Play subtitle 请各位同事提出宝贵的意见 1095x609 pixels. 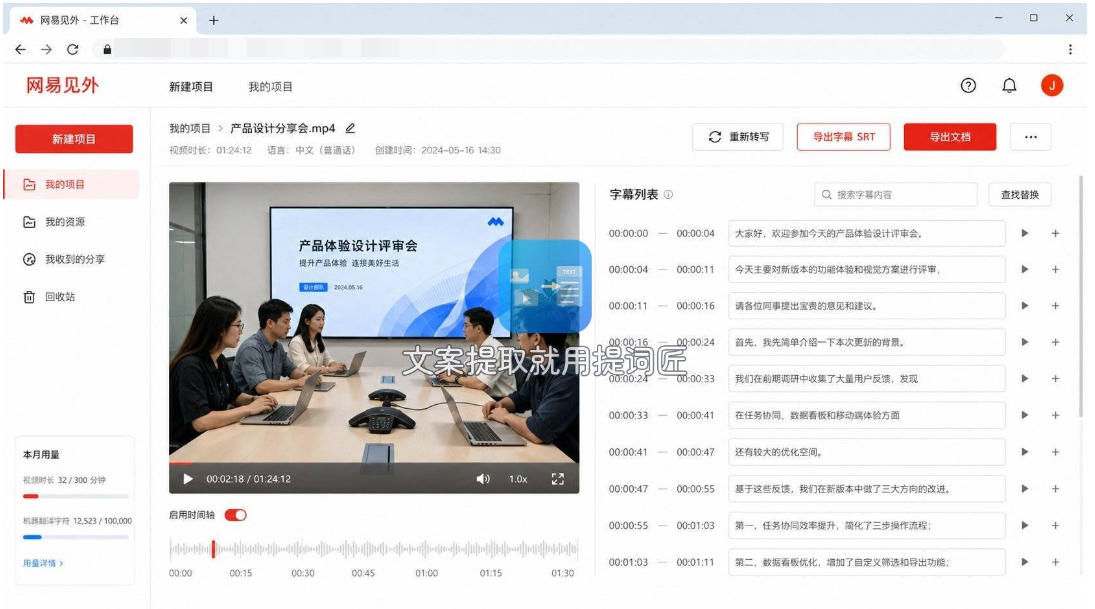[x=1024, y=306]
